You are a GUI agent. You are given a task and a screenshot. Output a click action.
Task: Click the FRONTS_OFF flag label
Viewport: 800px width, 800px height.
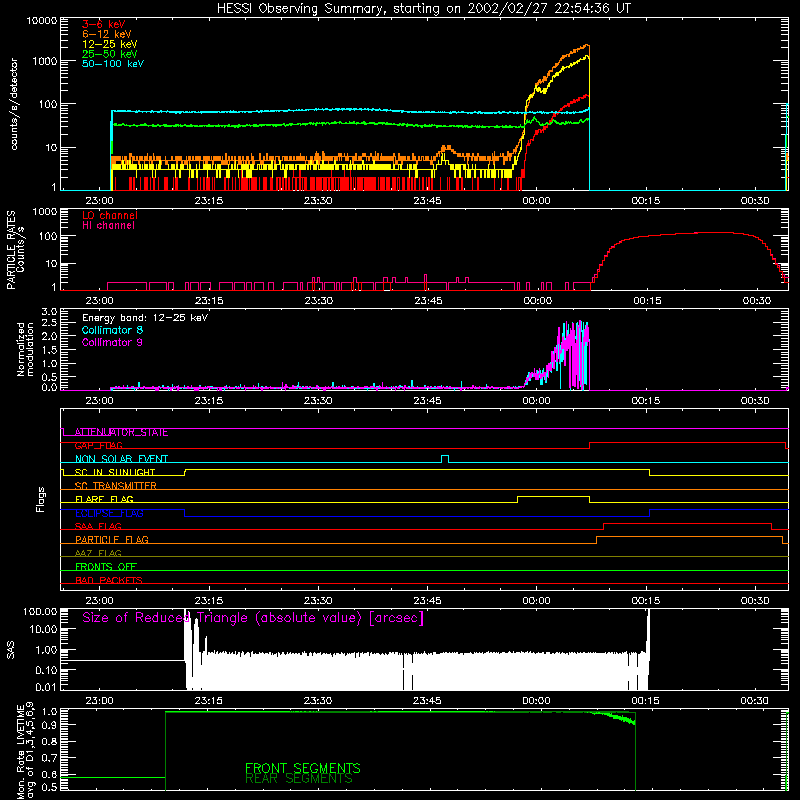(x=106, y=567)
